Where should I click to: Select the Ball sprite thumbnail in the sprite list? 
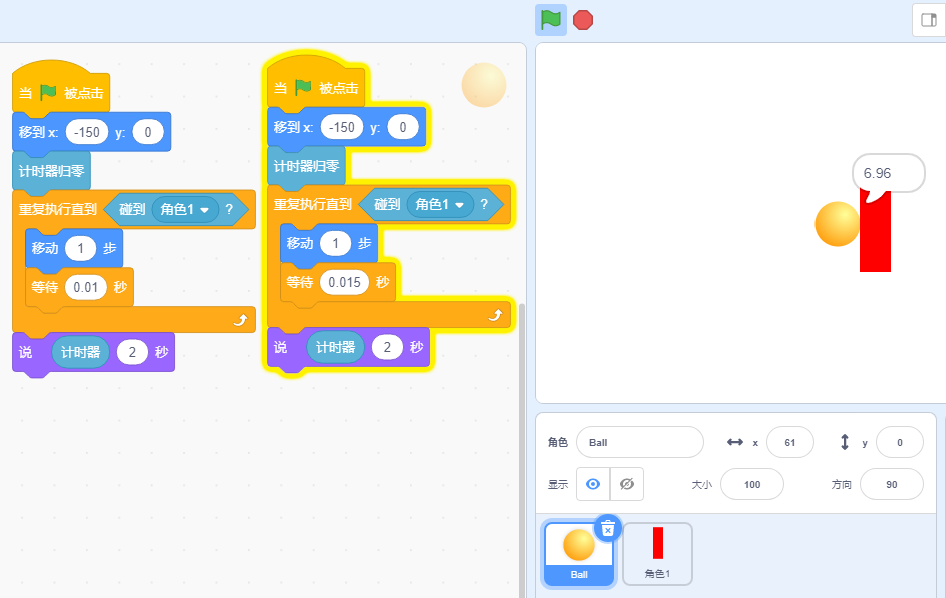click(x=579, y=554)
